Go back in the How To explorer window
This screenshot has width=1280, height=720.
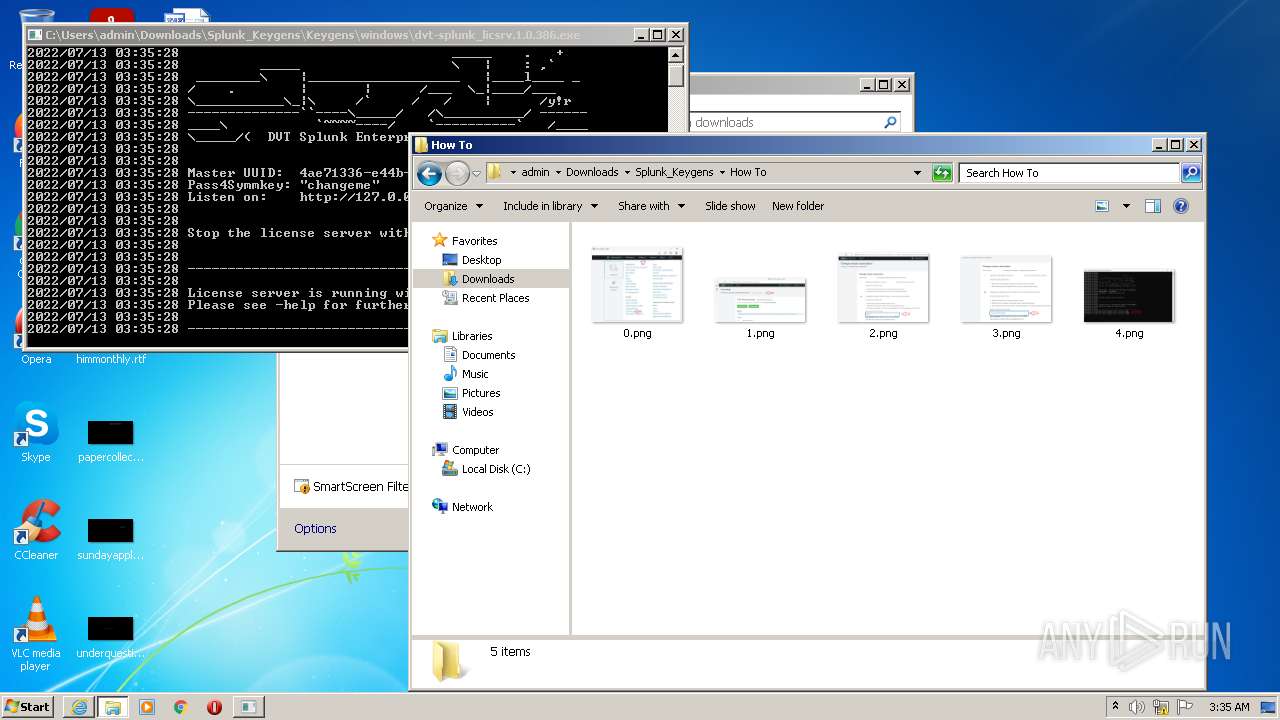pos(429,173)
